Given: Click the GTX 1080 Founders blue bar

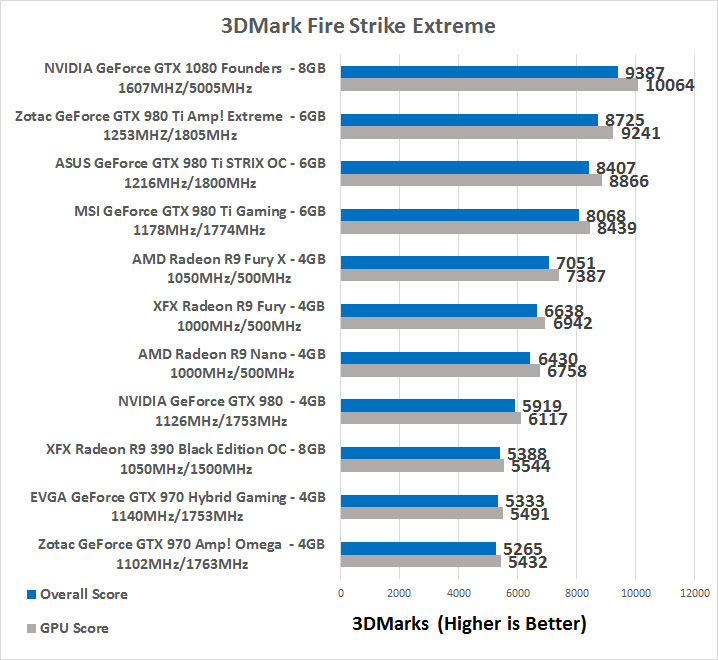Looking at the screenshot, I should (479, 72).
